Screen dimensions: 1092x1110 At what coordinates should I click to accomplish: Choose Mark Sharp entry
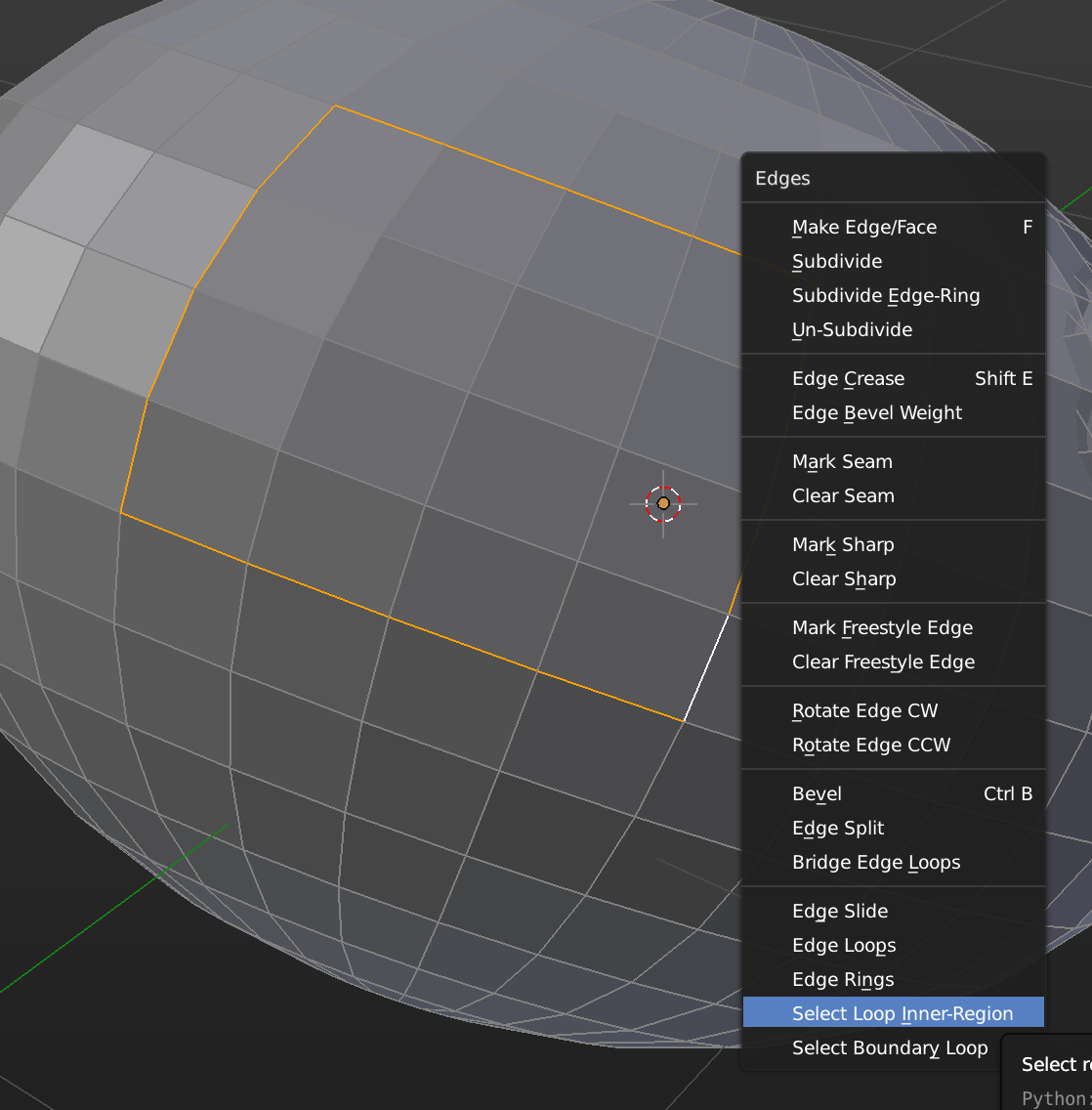[x=893, y=544]
